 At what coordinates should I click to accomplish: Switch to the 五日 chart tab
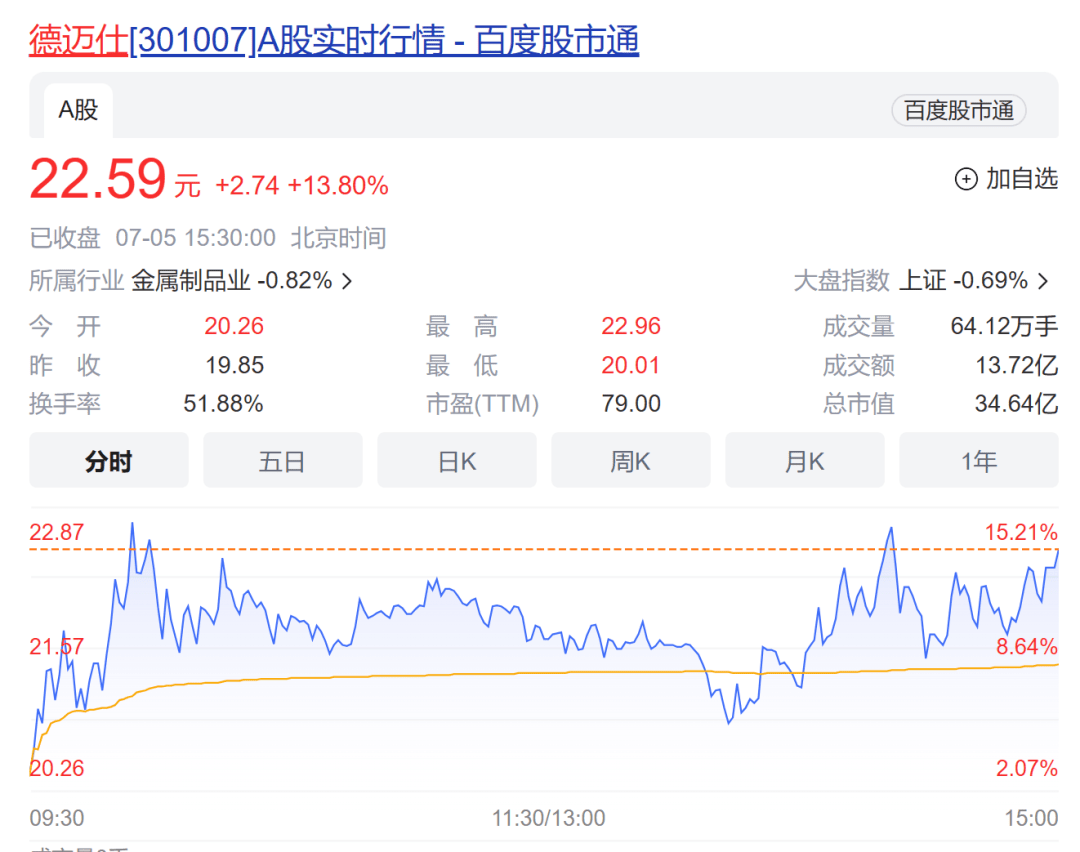(x=282, y=461)
